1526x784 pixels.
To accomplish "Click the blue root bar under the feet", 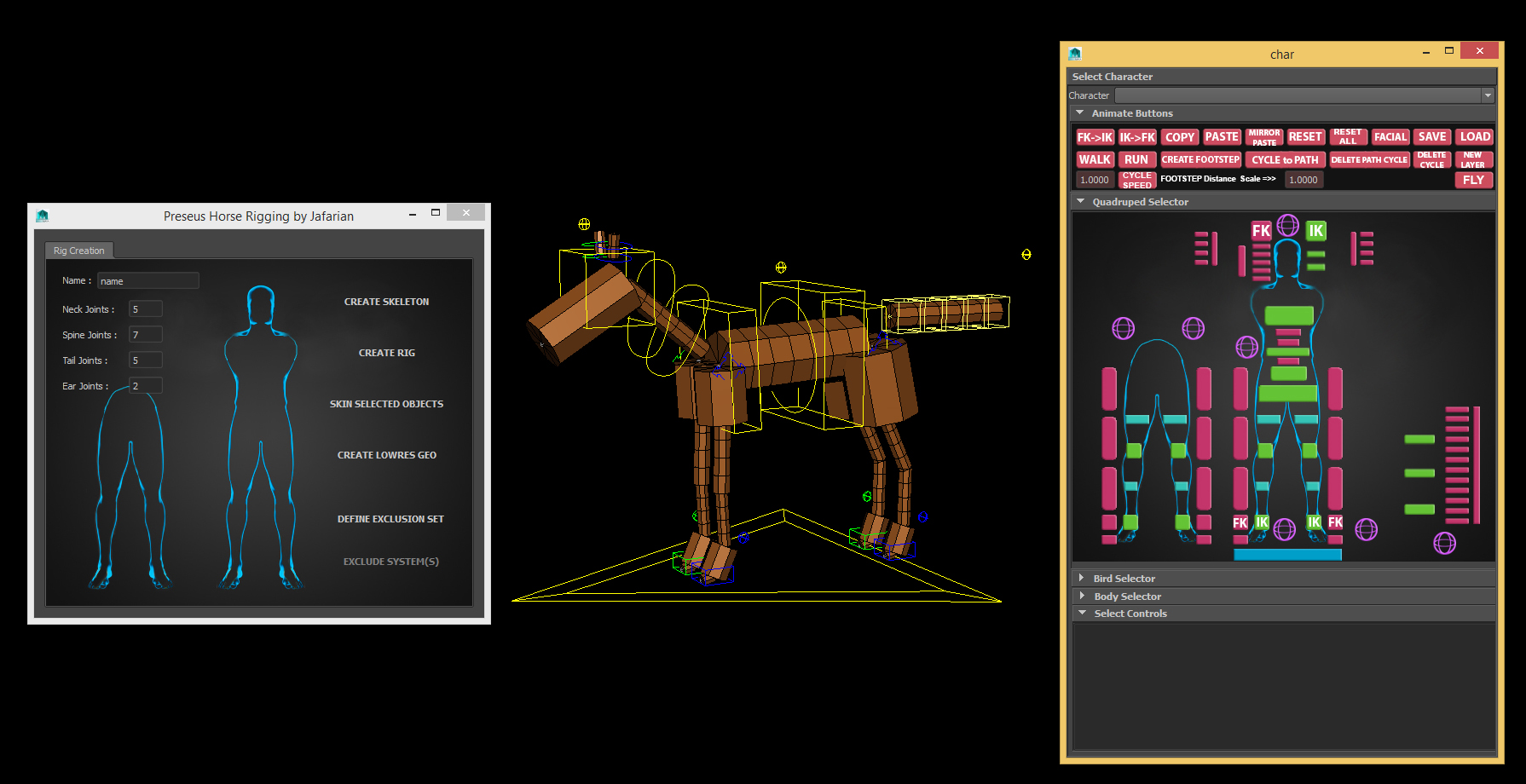I will (1287, 555).
